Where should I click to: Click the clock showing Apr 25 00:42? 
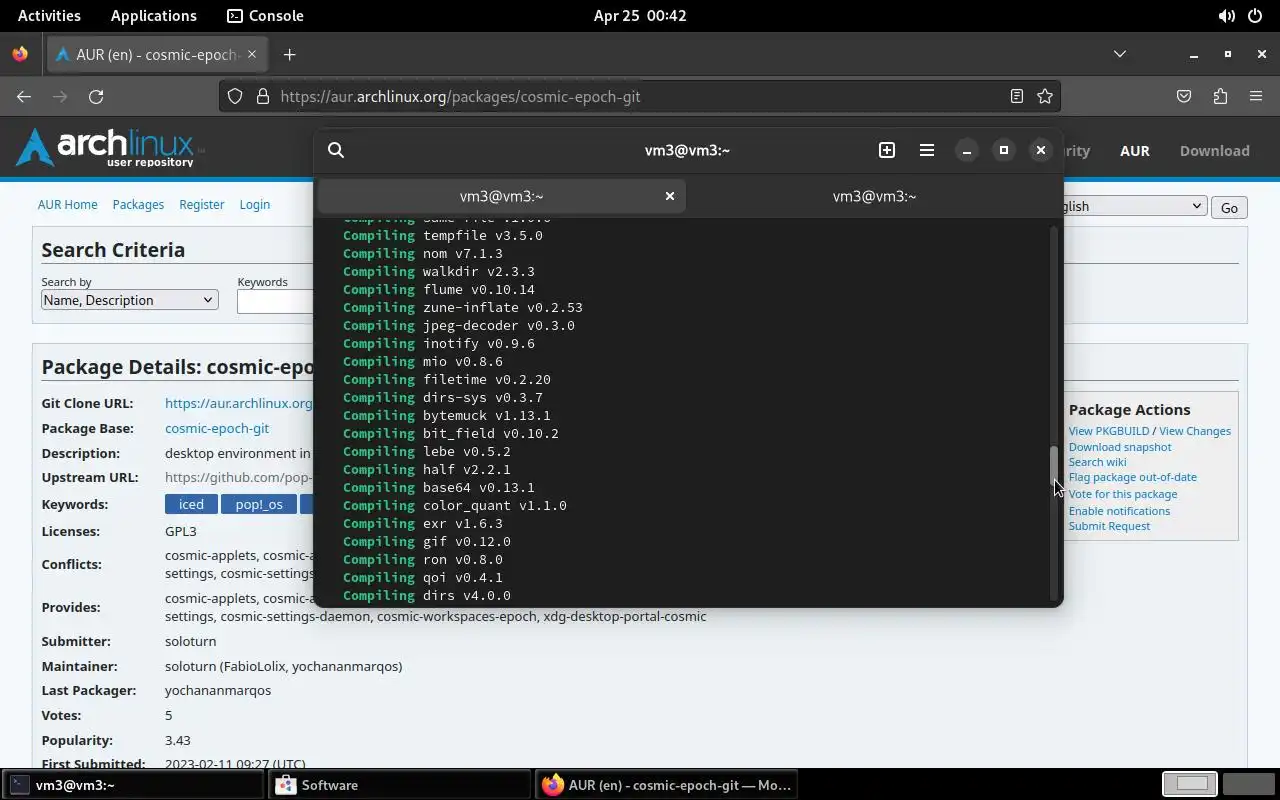click(640, 16)
